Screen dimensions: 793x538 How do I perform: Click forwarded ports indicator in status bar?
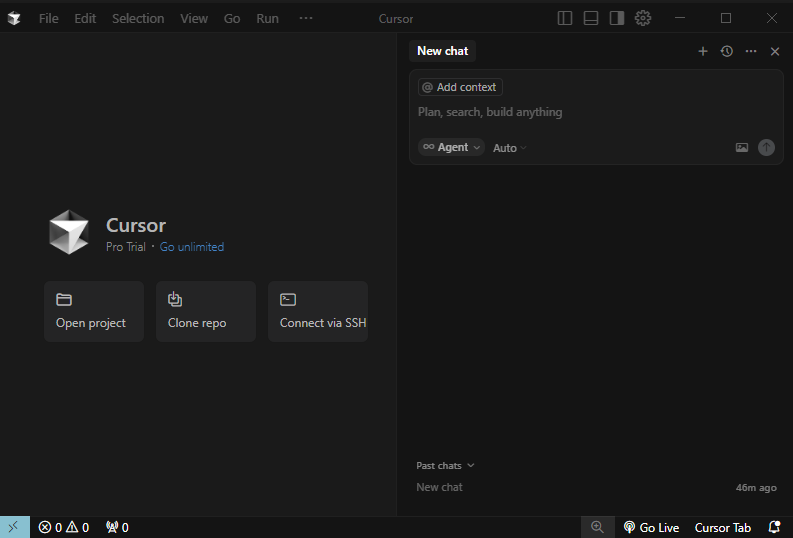pyautogui.click(x=117, y=527)
